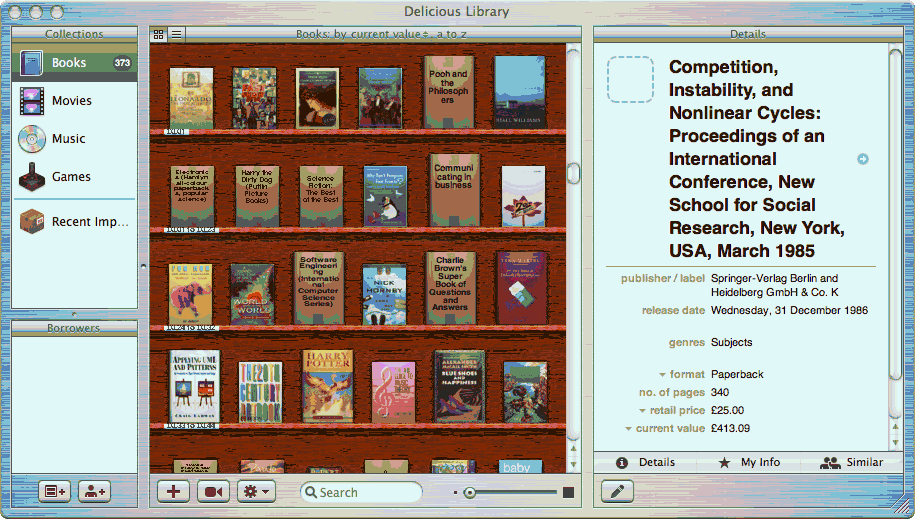The height and width of the screenshot is (519, 915).
Task: Click the small cover size icon
Action: pyautogui.click(x=455, y=493)
